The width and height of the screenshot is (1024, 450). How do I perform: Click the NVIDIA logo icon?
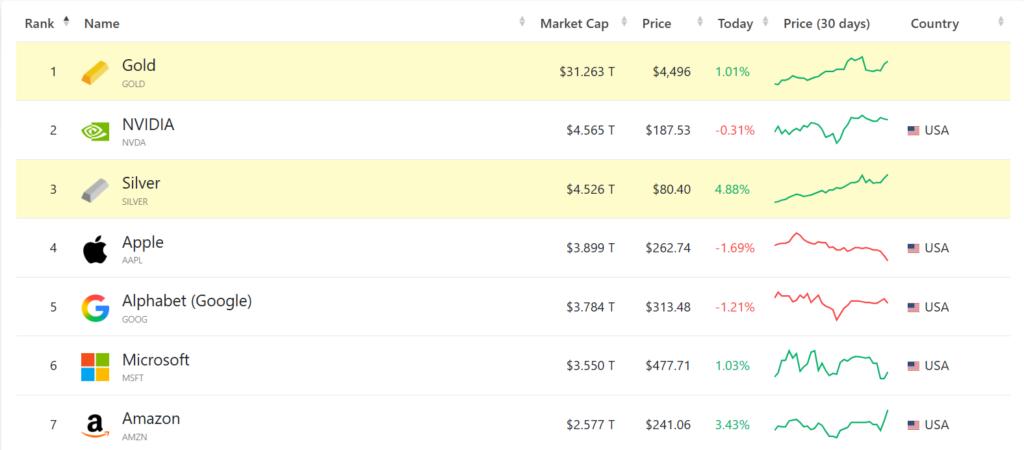[x=95, y=131]
